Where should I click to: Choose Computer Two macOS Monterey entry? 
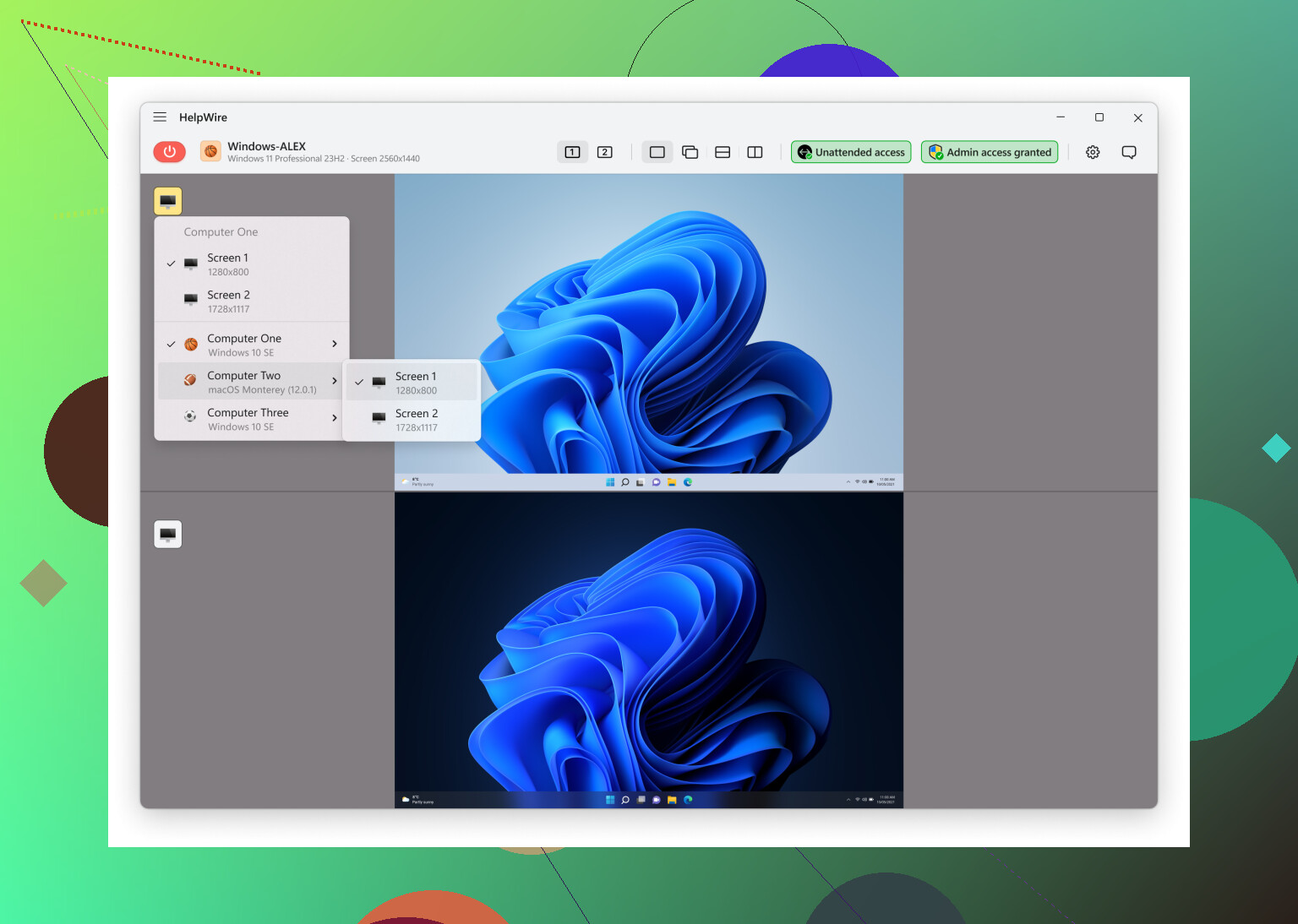coord(252,382)
